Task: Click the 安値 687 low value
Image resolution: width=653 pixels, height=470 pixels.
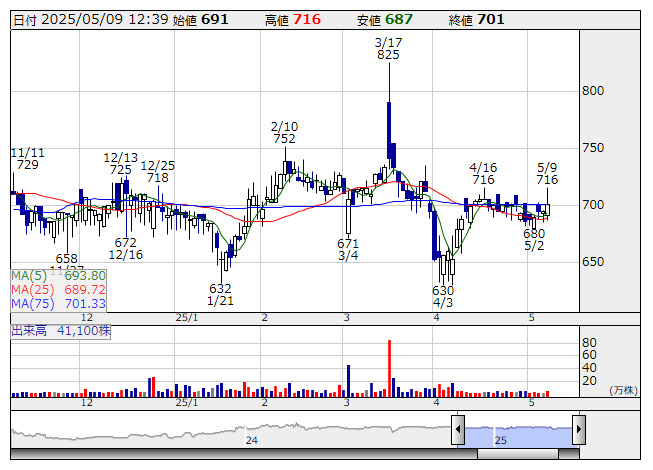Action: [384, 20]
